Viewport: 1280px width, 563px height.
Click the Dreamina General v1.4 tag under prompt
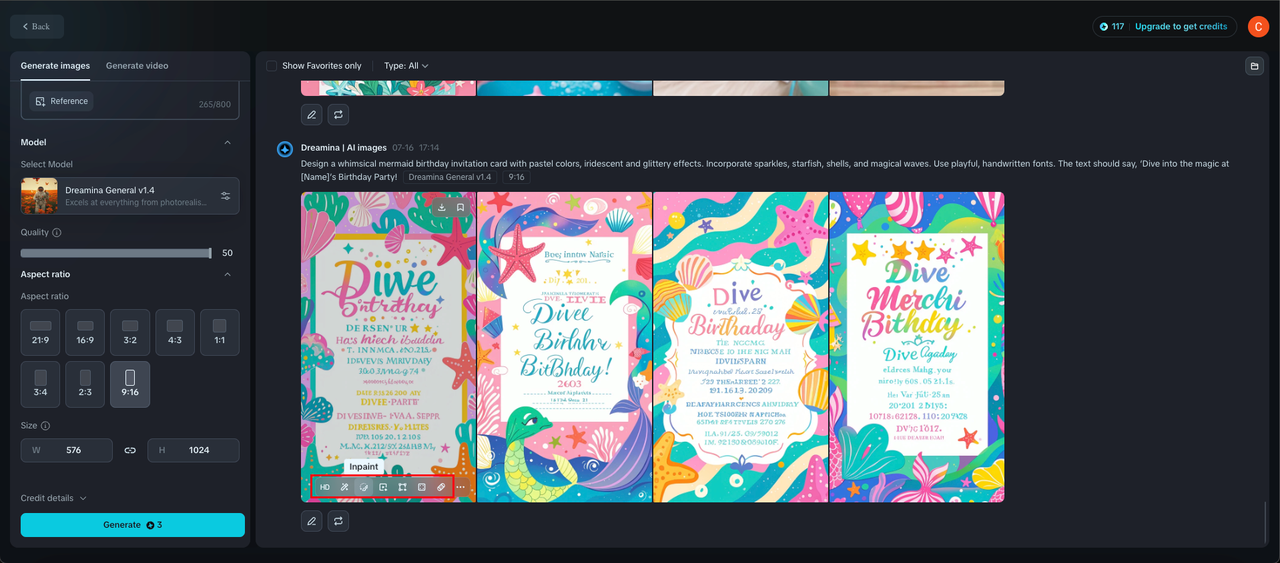pyautogui.click(x=450, y=177)
